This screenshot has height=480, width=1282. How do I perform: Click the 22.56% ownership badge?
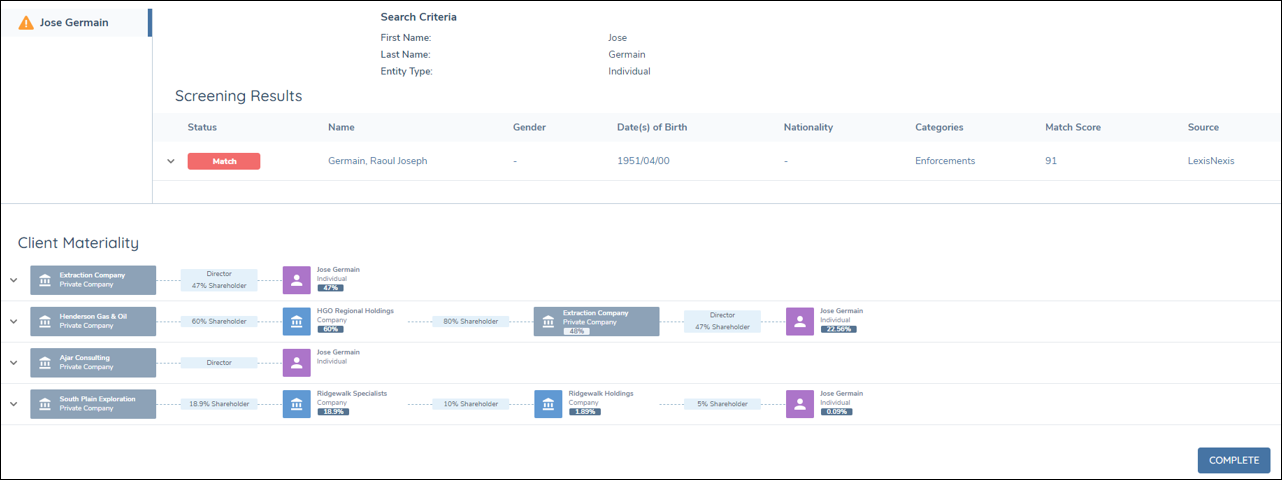click(x=837, y=329)
